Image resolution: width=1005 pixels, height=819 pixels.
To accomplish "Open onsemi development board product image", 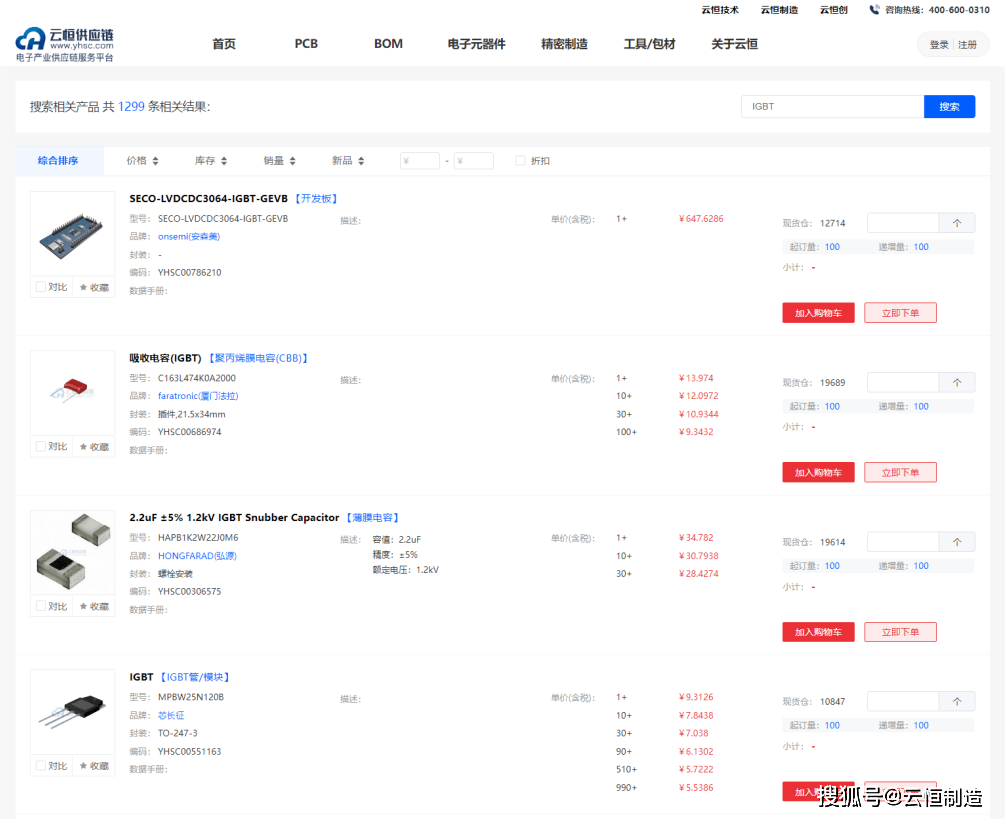I will (x=72, y=235).
